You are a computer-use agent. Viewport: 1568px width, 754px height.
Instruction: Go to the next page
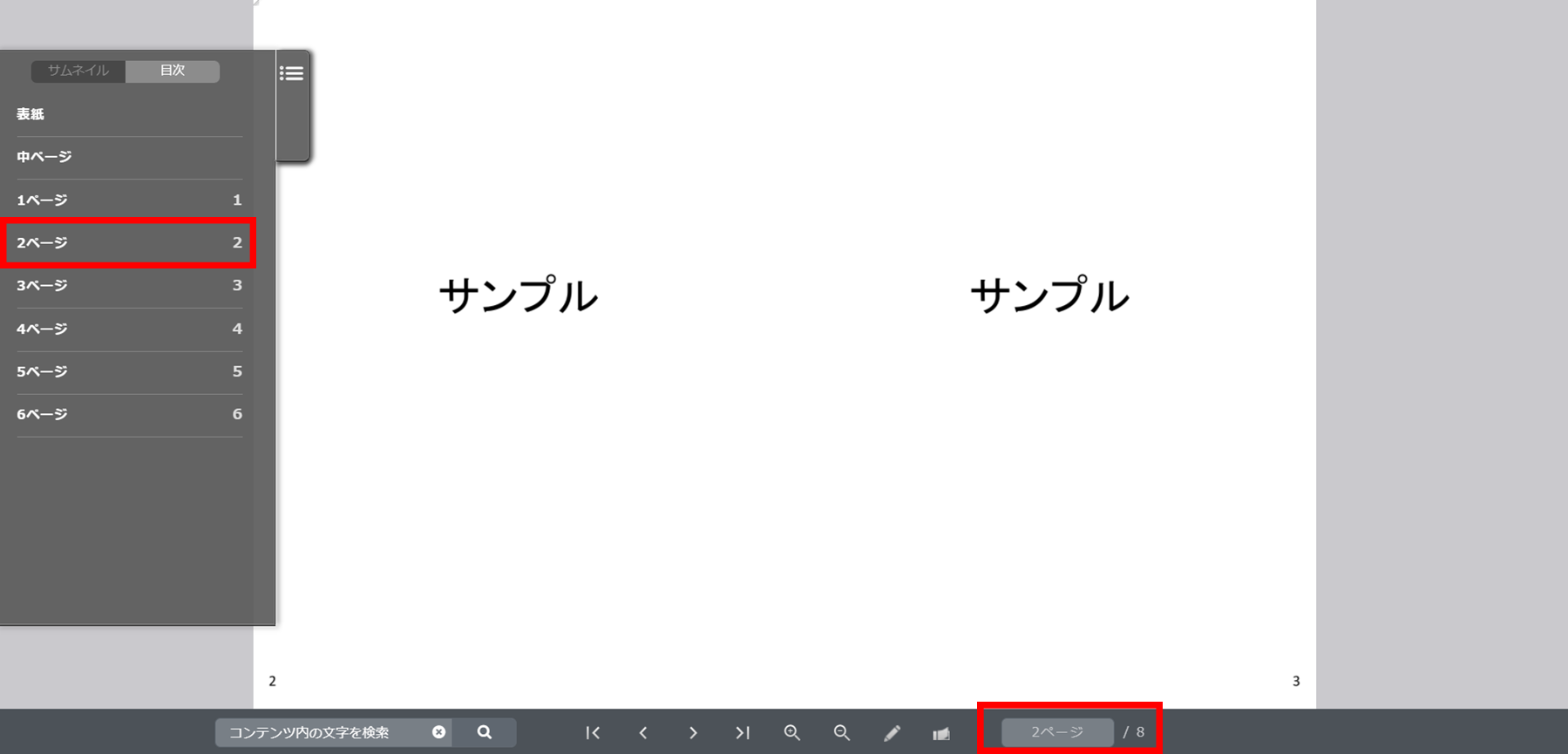pos(693,733)
